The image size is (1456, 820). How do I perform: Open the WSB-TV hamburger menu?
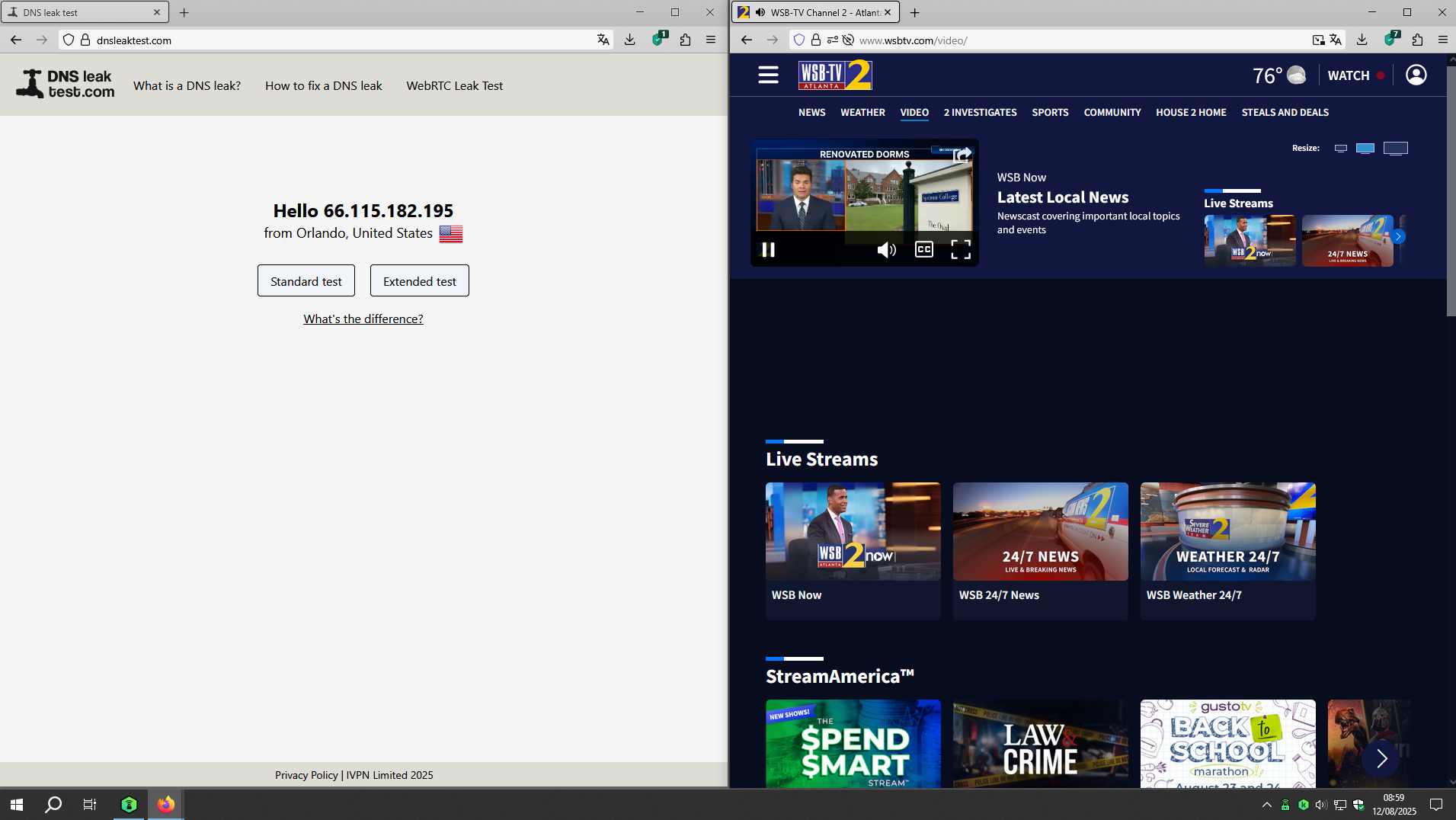click(x=768, y=75)
